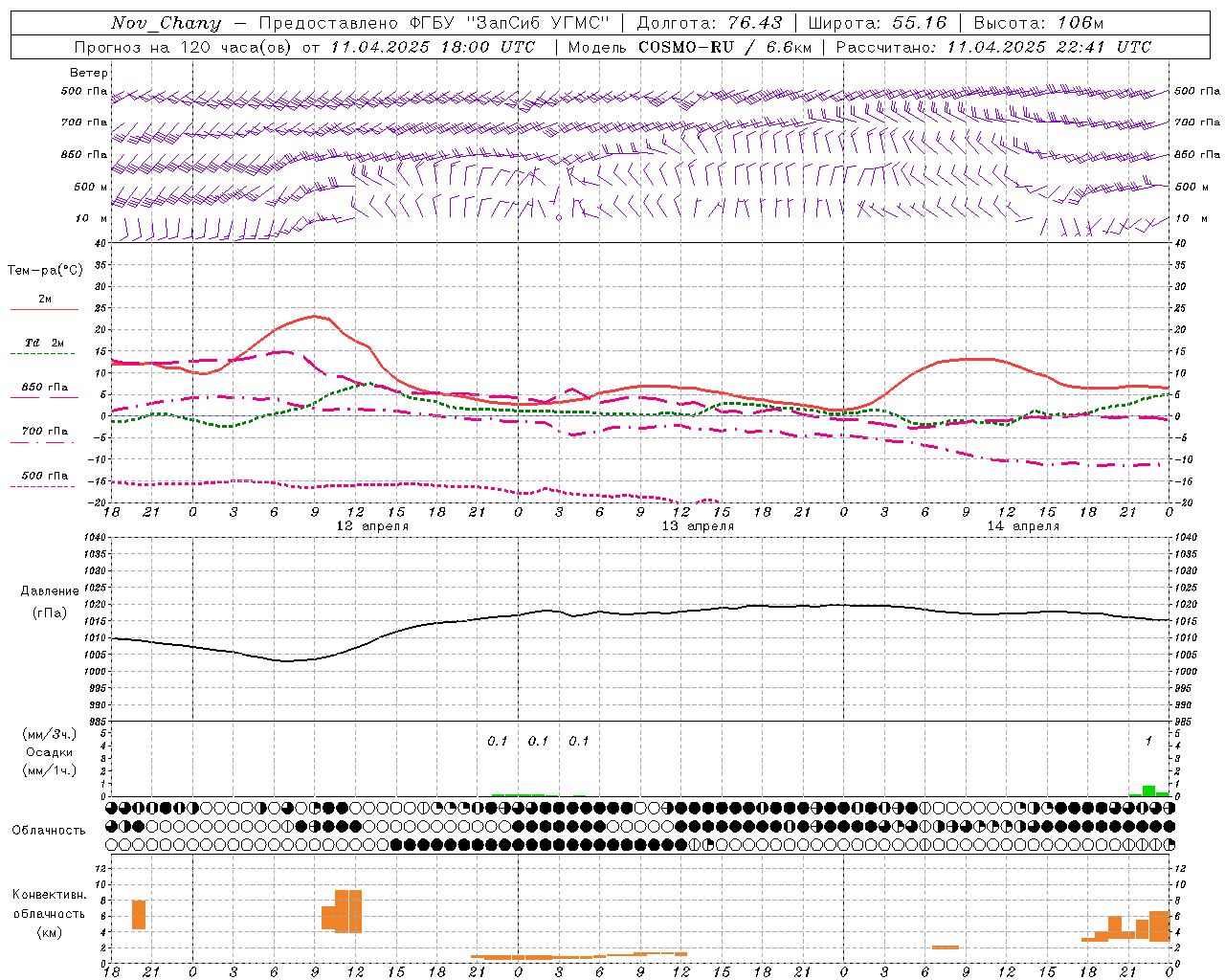This screenshot has width=1225, height=980.
Task: Click the (мм/3ч.) precipitation unit label
Action: click(x=50, y=735)
